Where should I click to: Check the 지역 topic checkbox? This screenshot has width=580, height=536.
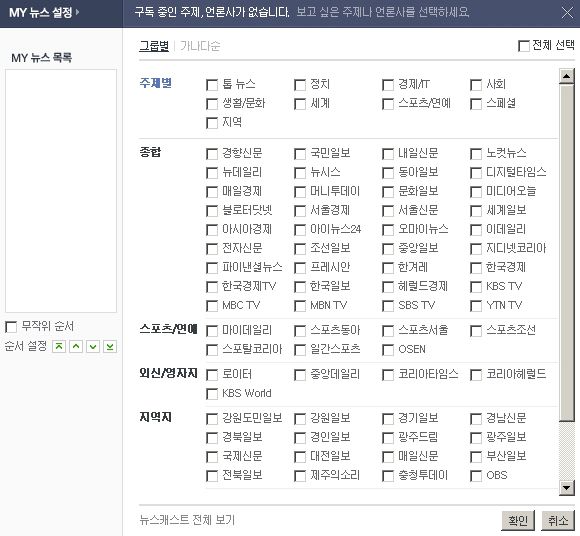pos(212,123)
